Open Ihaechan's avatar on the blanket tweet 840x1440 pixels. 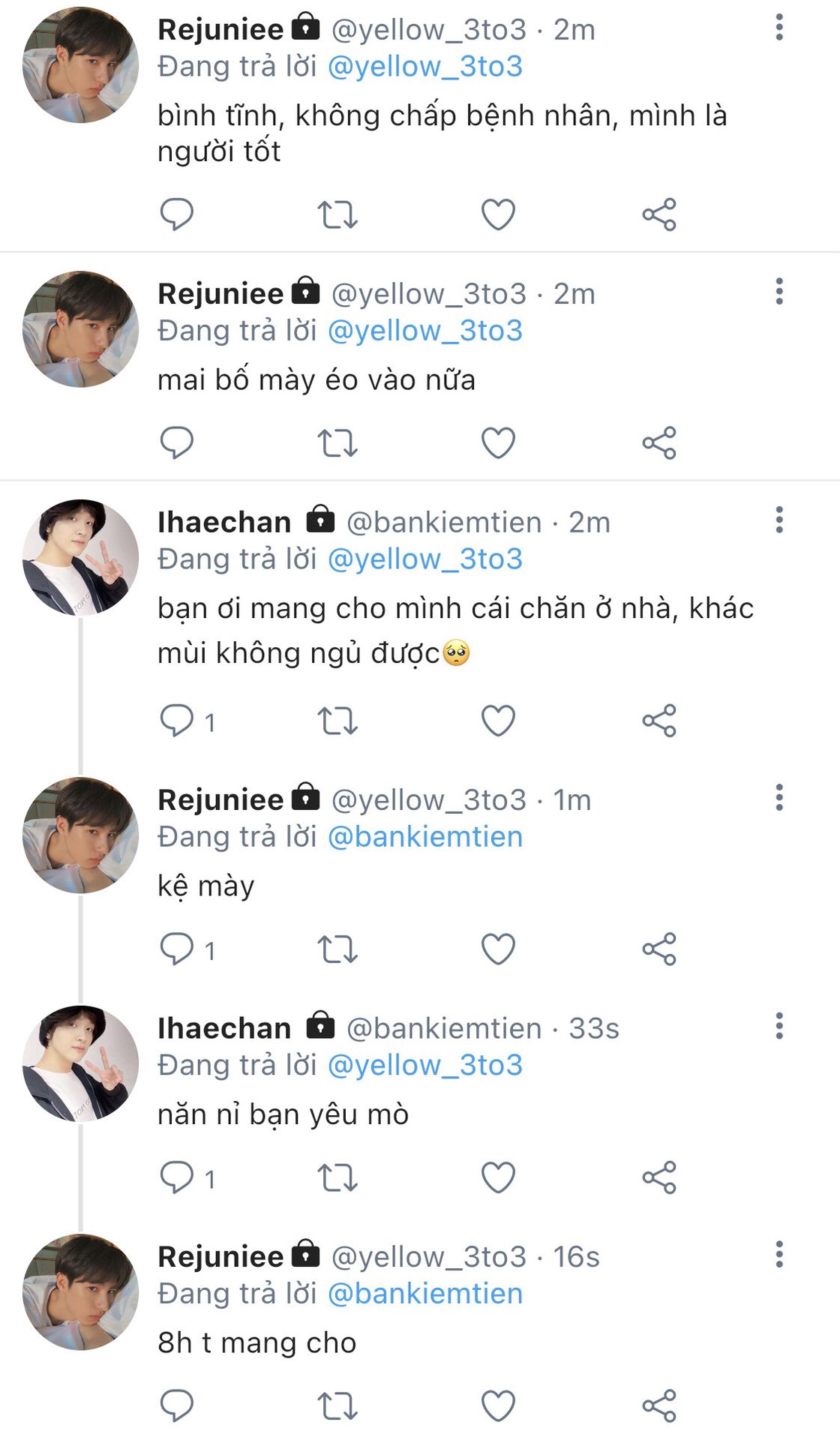pyautogui.click(x=80, y=557)
